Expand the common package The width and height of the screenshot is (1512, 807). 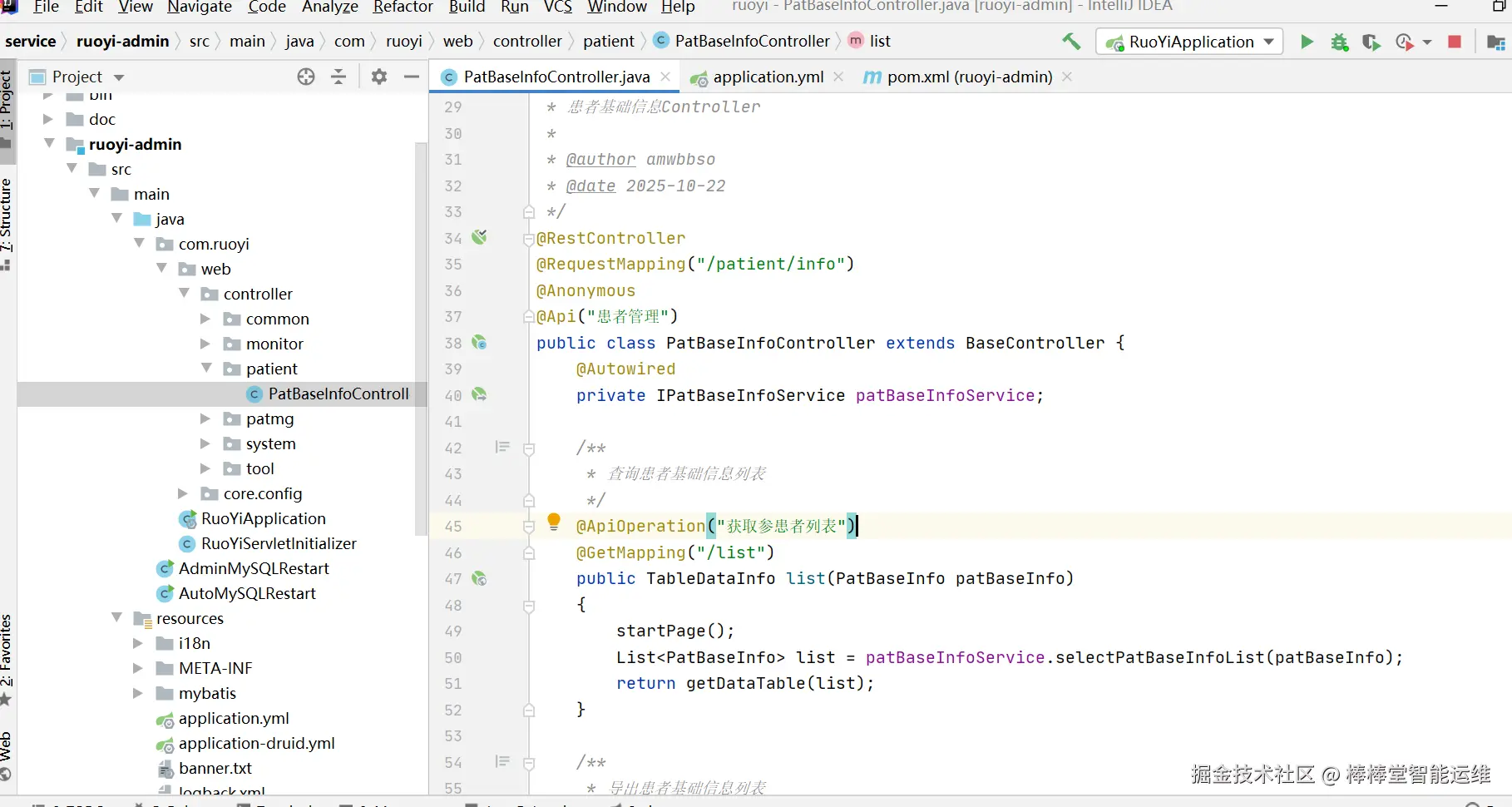205,319
